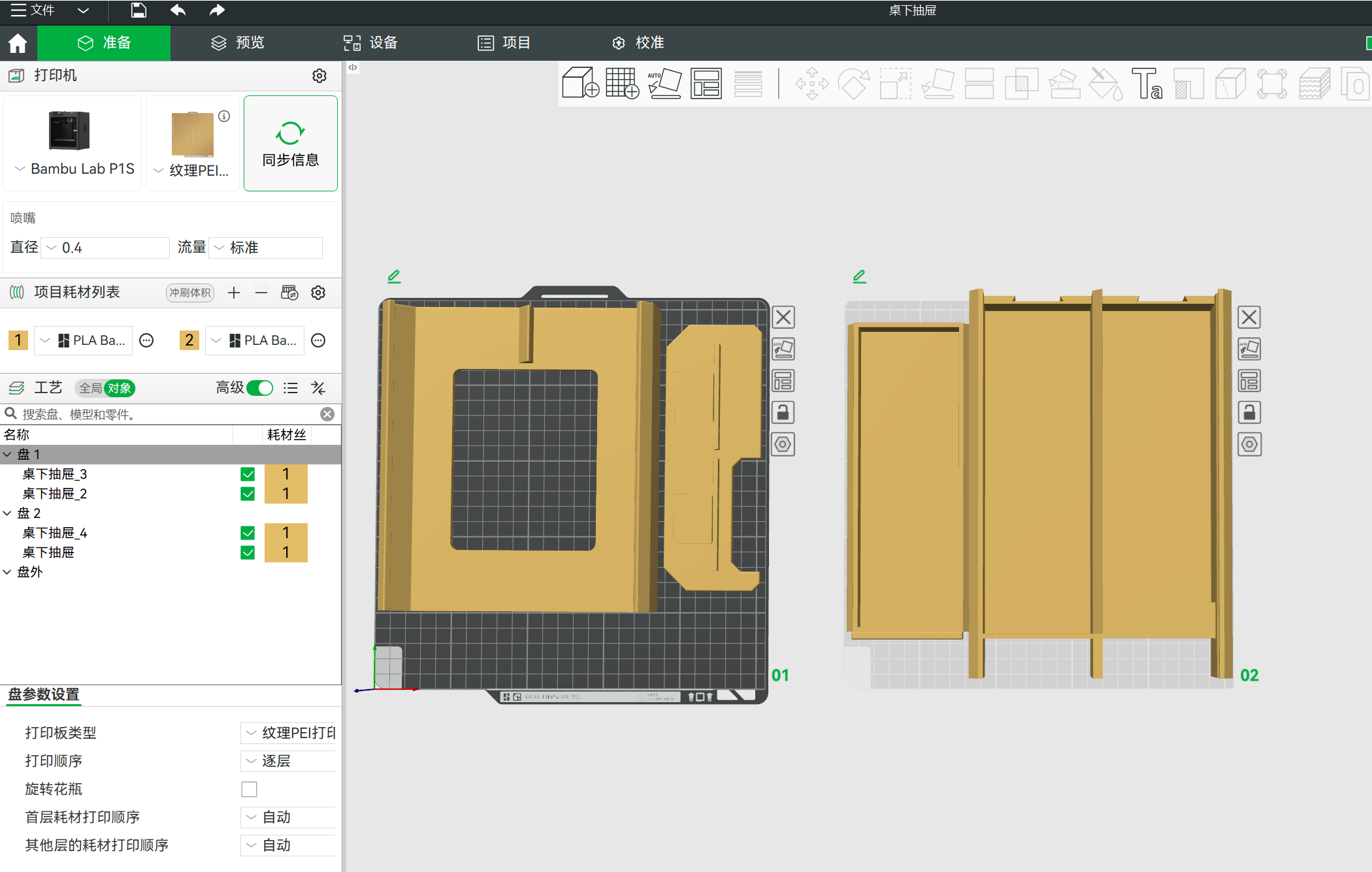Click the 同步信息 button
Screen dimensions: 1372x872
click(x=290, y=144)
